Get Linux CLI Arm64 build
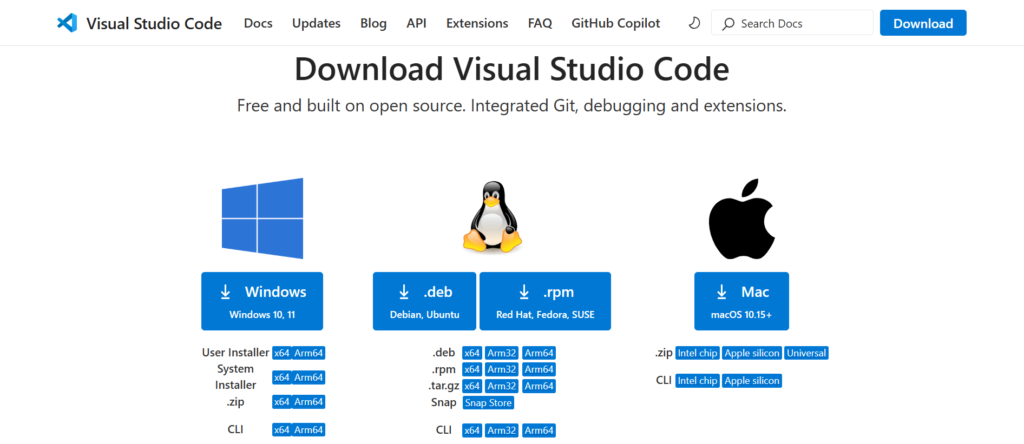The height and width of the screenshot is (444, 1024). click(539, 430)
